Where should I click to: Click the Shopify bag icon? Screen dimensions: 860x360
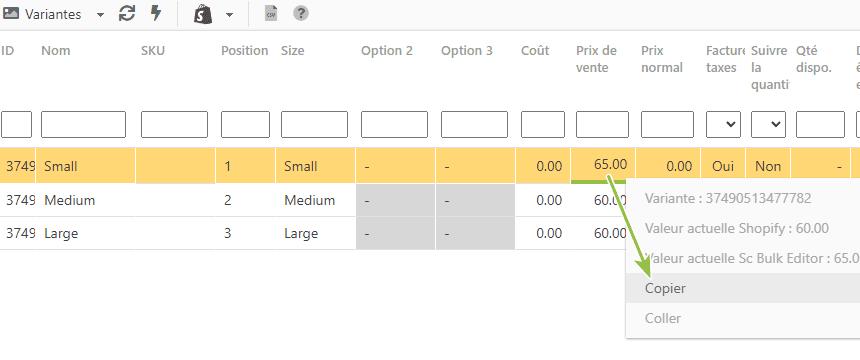pos(203,14)
